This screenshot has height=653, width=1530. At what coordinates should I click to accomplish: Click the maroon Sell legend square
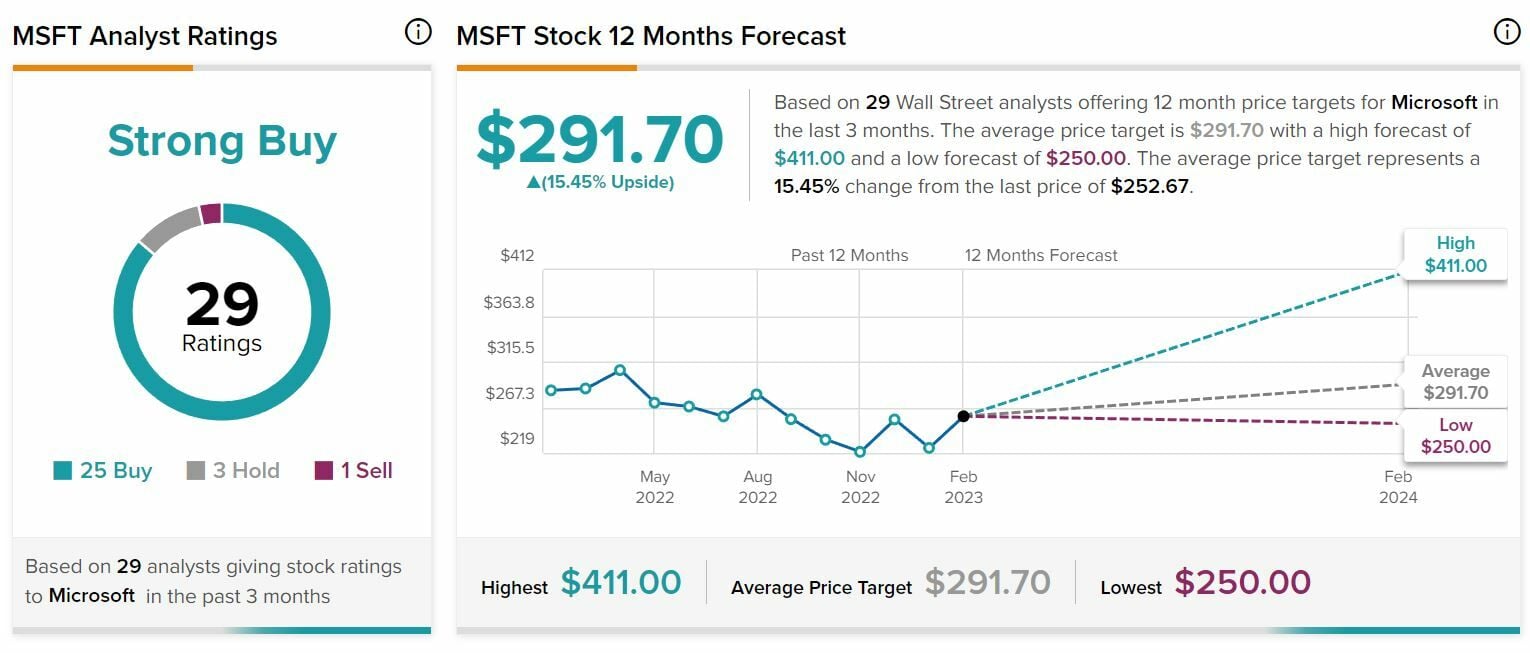tap(323, 471)
